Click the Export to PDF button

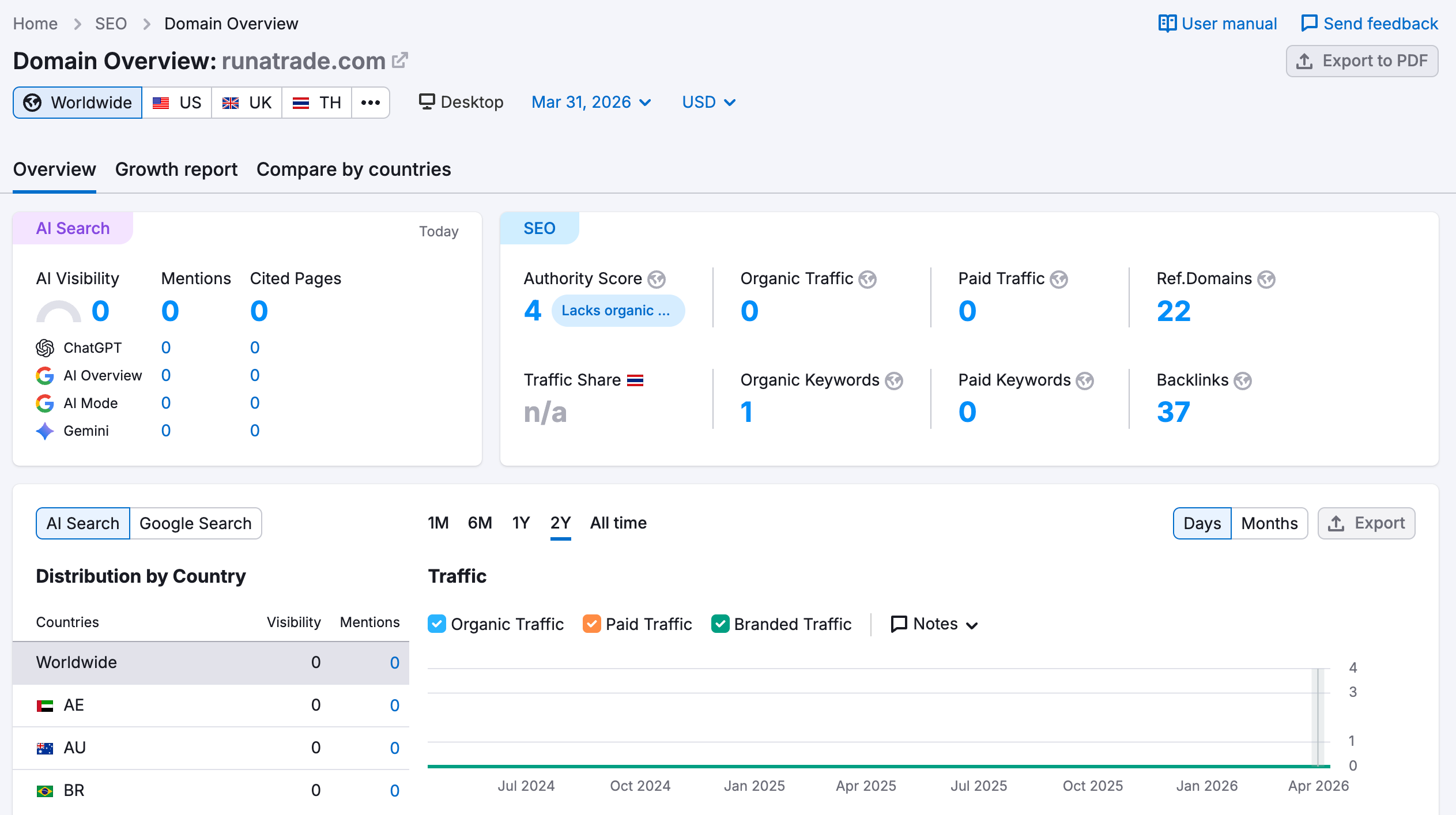click(x=1362, y=61)
